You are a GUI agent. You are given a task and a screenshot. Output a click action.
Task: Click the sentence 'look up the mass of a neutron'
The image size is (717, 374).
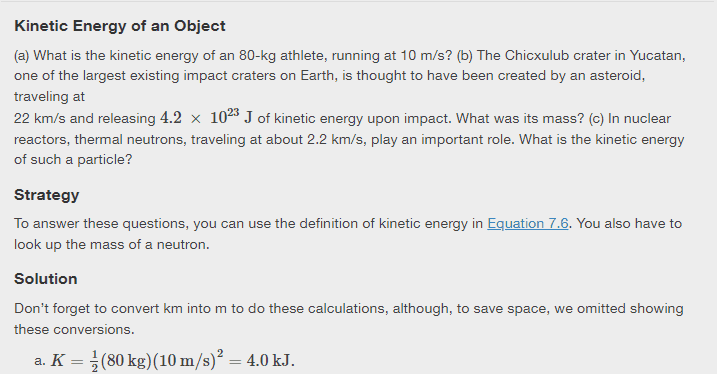tap(111, 245)
